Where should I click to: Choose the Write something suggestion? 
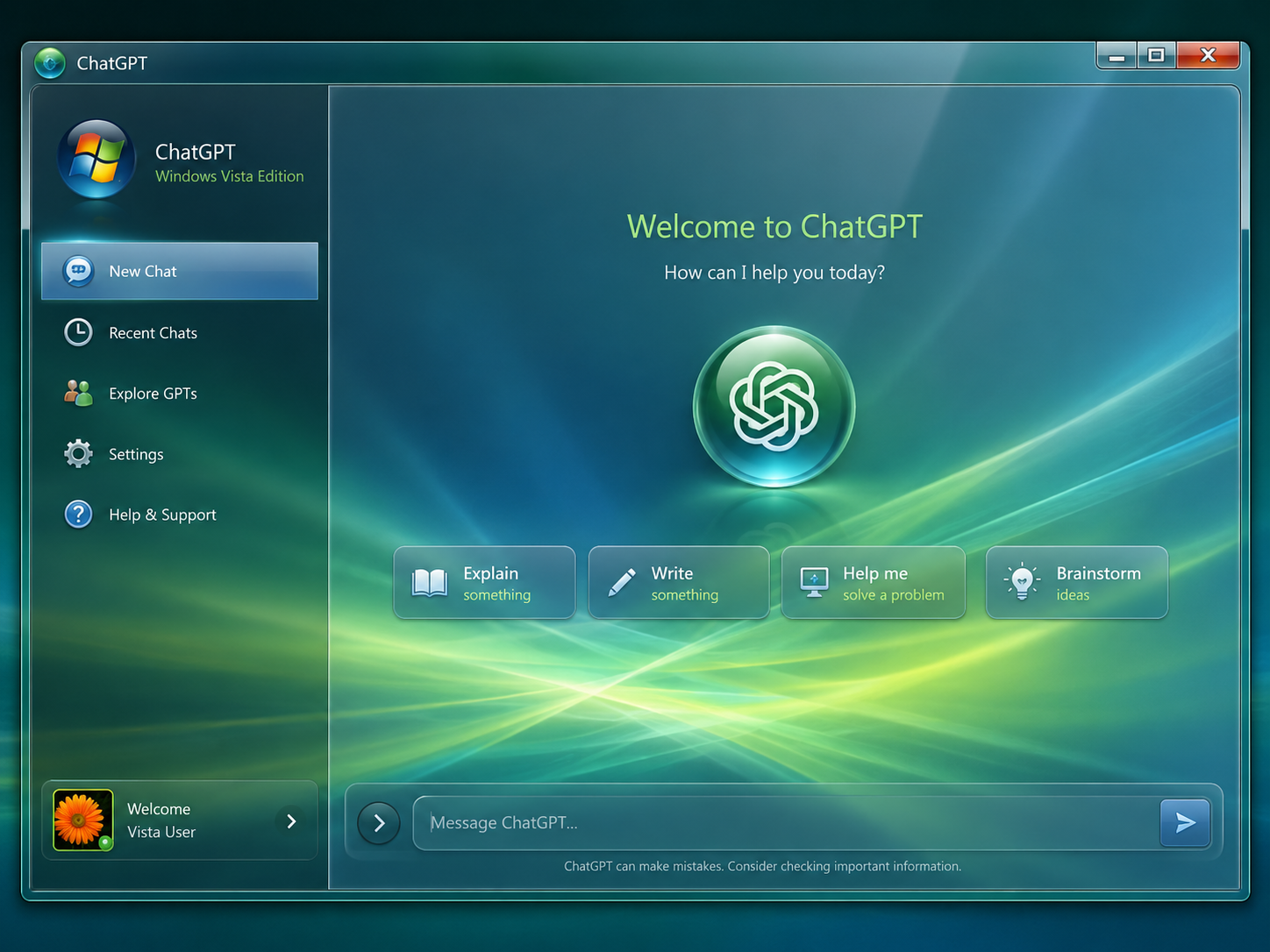(679, 583)
